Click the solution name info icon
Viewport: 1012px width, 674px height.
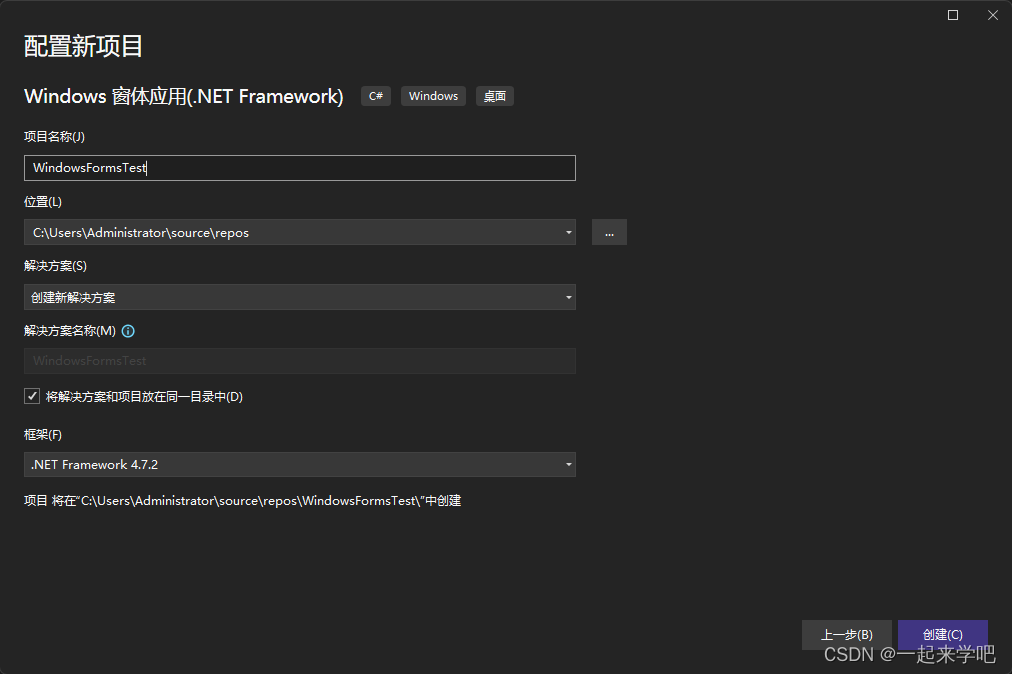pyautogui.click(x=128, y=331)
